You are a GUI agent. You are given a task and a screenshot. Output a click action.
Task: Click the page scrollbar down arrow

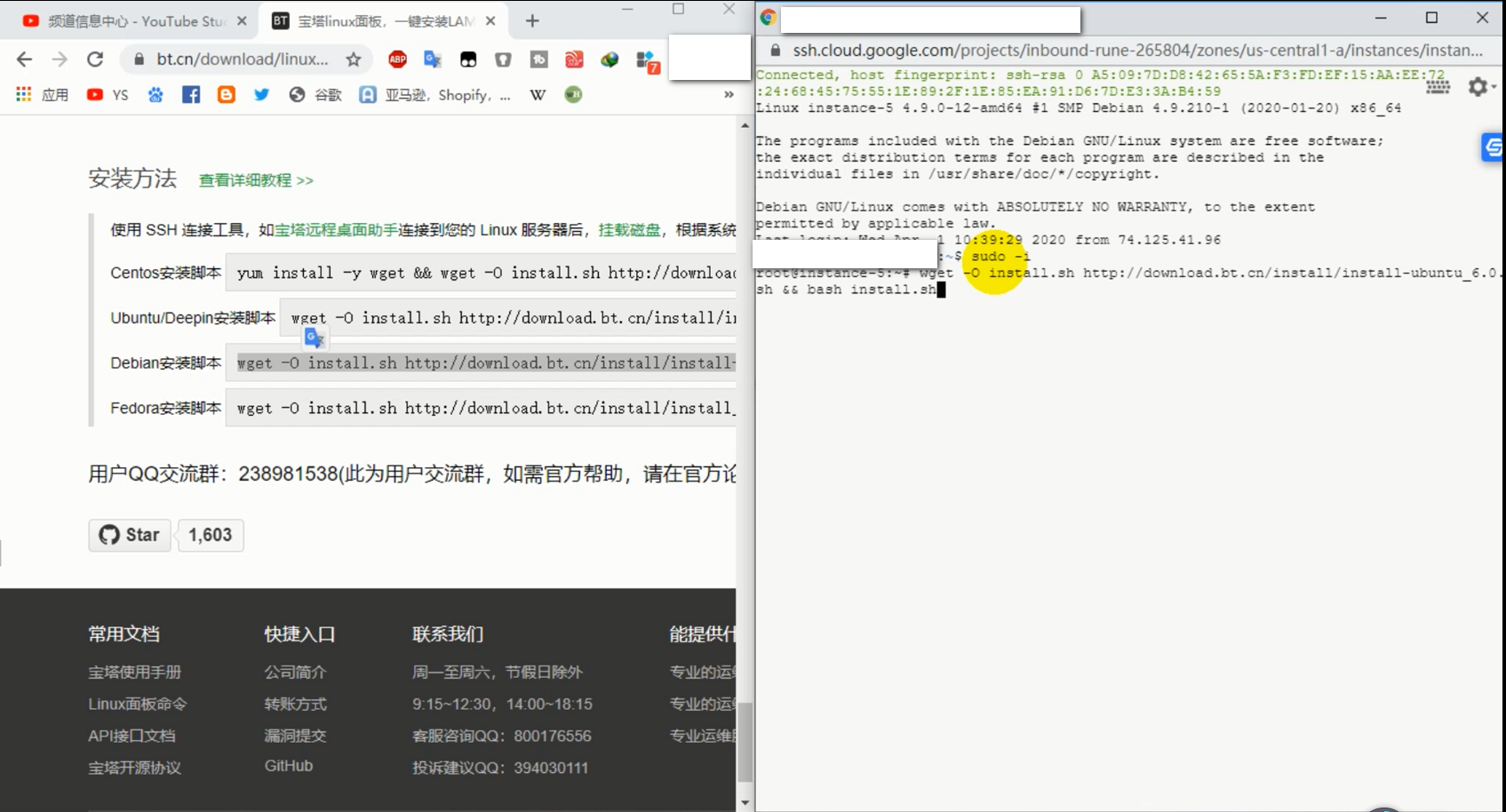745,803
